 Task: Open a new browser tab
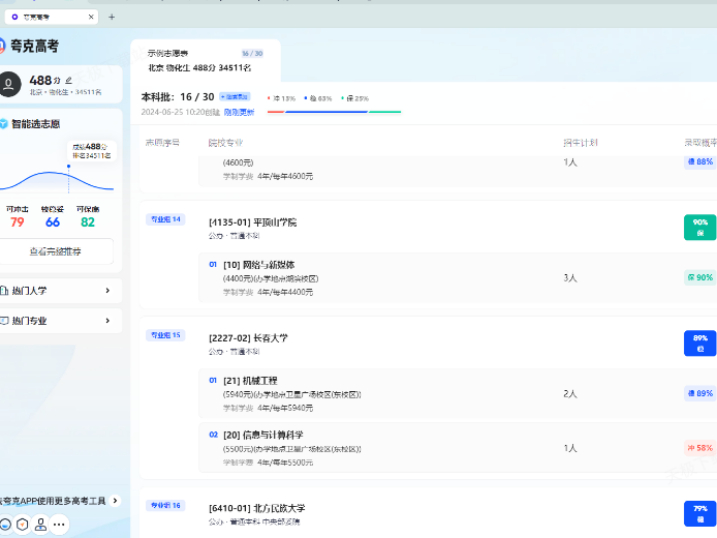pos(112,17)
